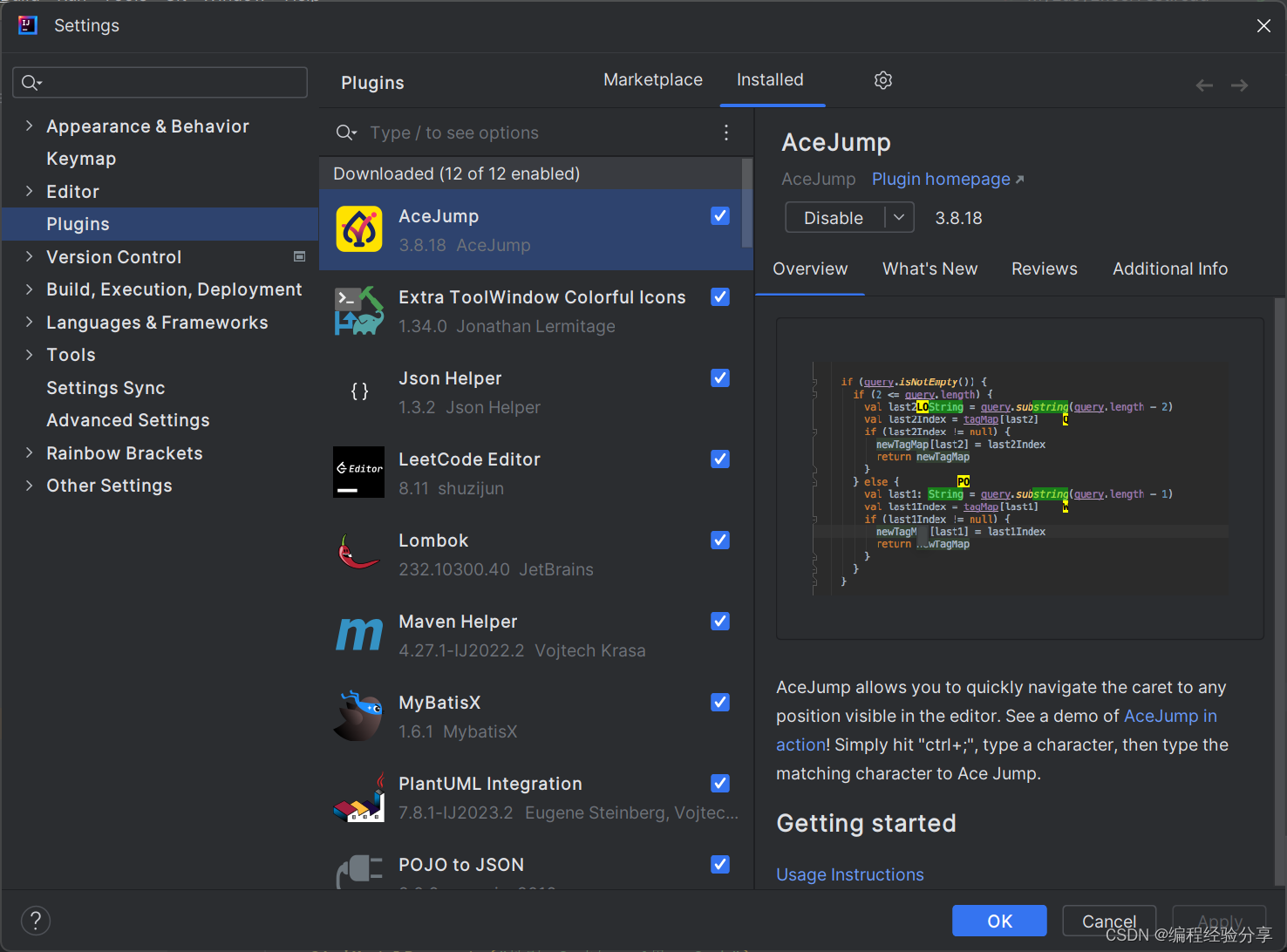Open the What's New tab
This screenshot has width=1287, height=952.
[929, 269]
